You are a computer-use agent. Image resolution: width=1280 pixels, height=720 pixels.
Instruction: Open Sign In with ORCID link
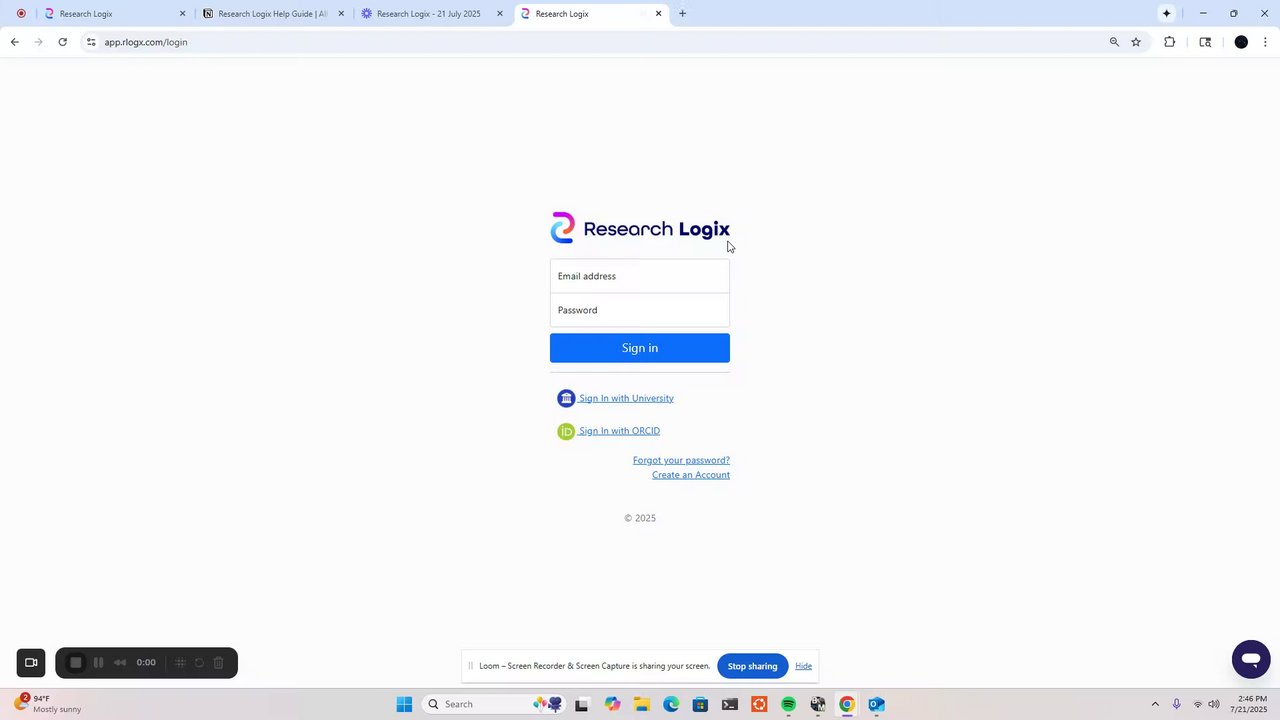pyautogui.click(x=619, y=431)
